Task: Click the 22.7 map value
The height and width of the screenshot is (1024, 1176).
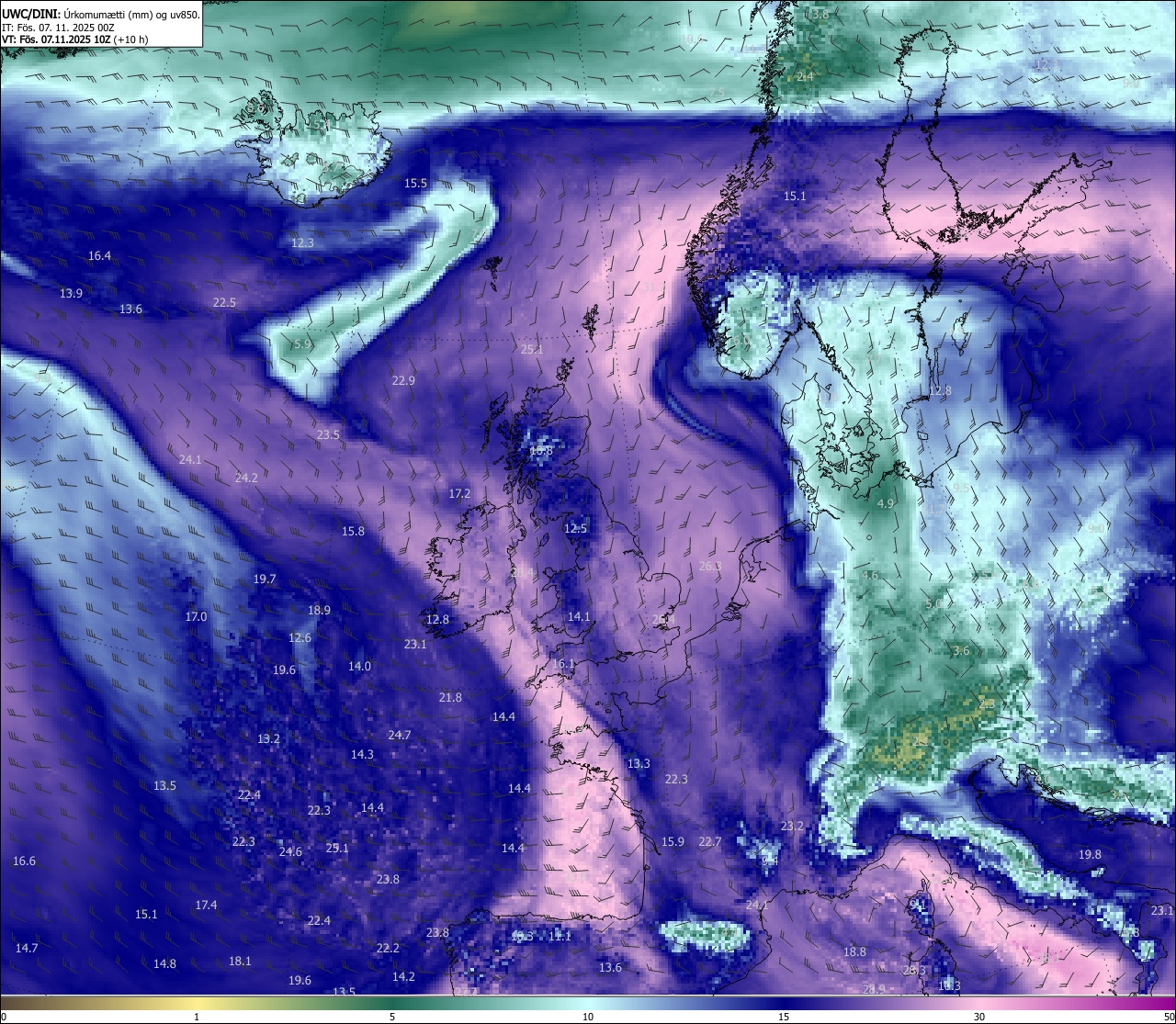Action: point(709,842)
